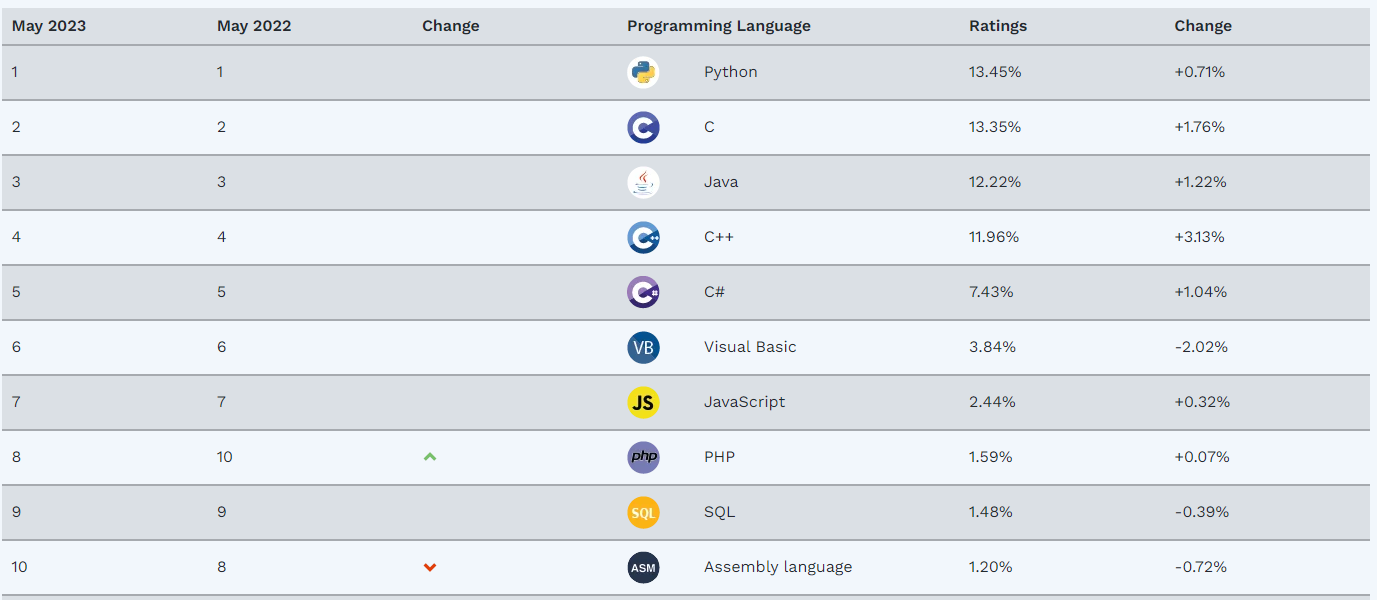
Task: Click the dark ASM logo icon
Action: [643, 567]
